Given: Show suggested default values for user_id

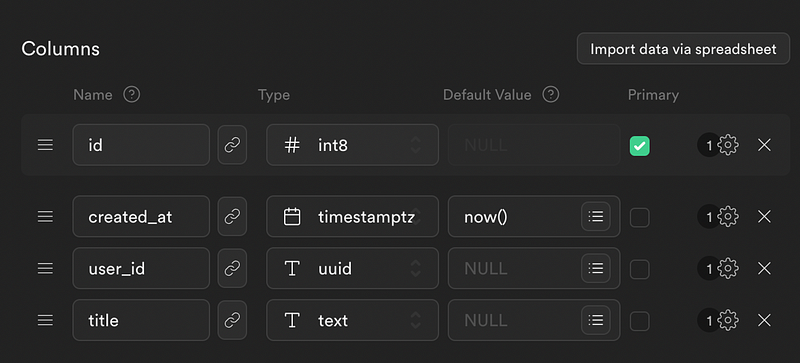Looking at the screenshot, I should pyautogui.click(x=596, y=268).
